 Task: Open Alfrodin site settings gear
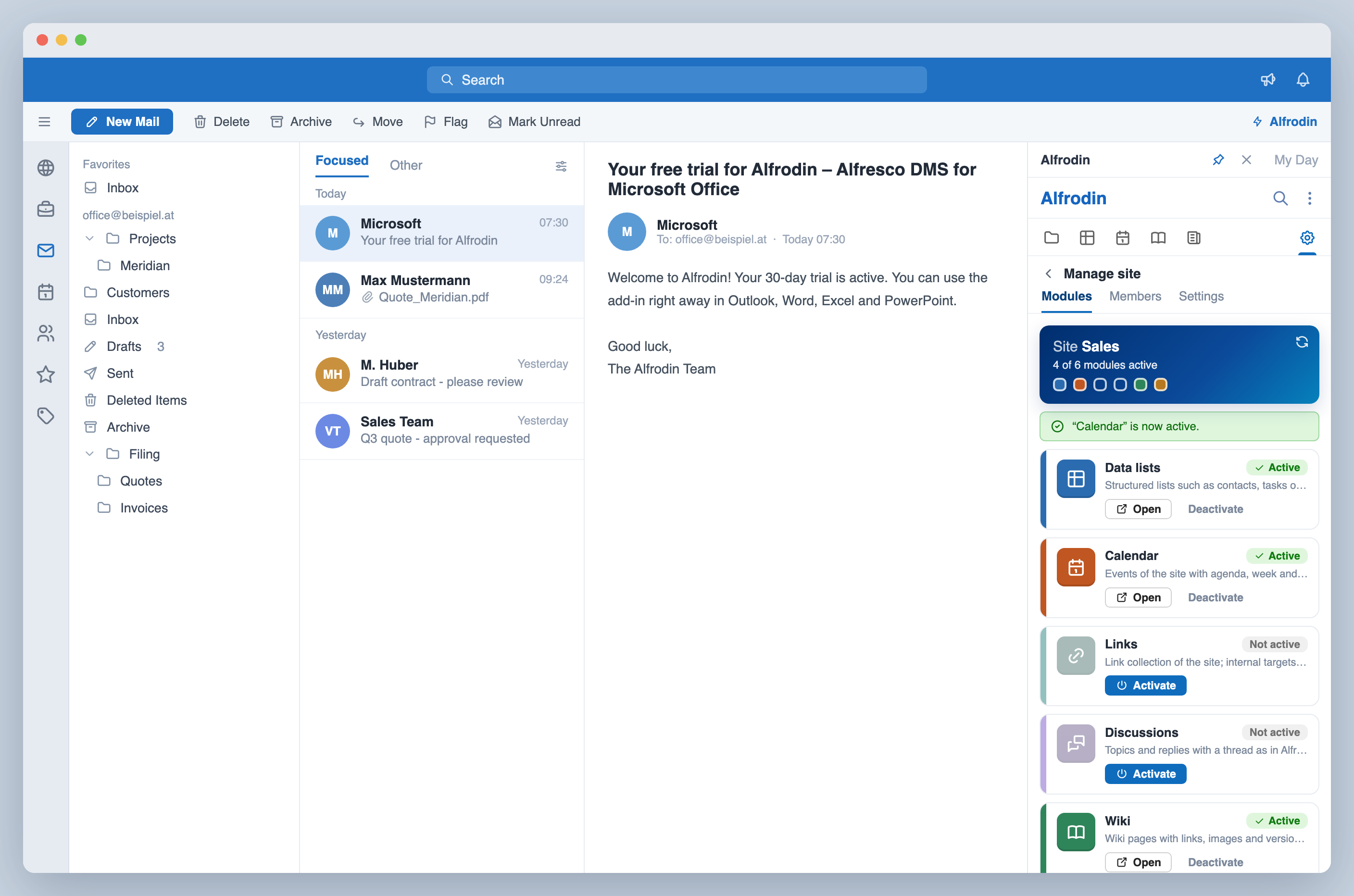coord(1307,238)
